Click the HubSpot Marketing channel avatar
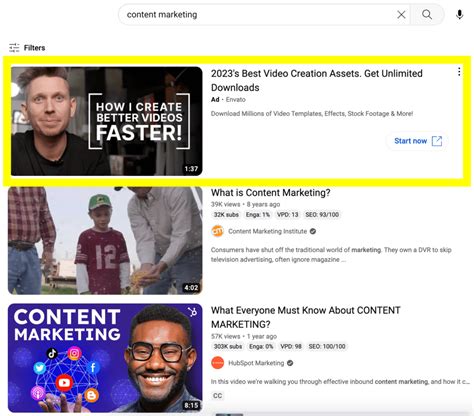 (218, 363)
